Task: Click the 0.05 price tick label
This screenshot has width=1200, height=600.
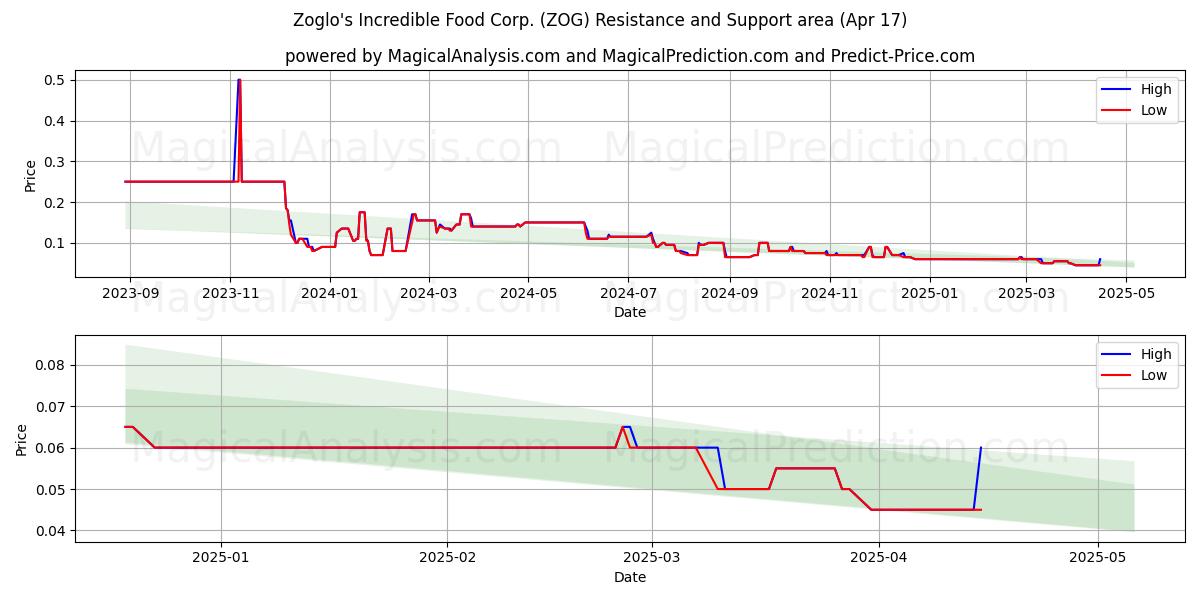Action: (x=52, y=490)
